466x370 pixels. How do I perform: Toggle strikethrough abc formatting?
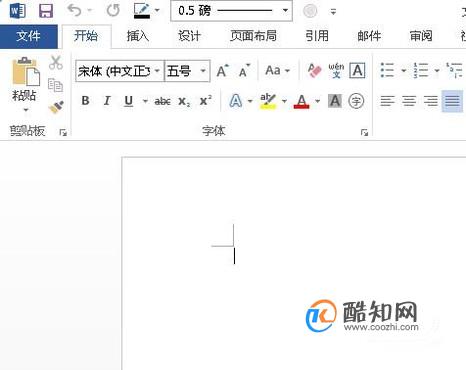[x=163, y=101]
